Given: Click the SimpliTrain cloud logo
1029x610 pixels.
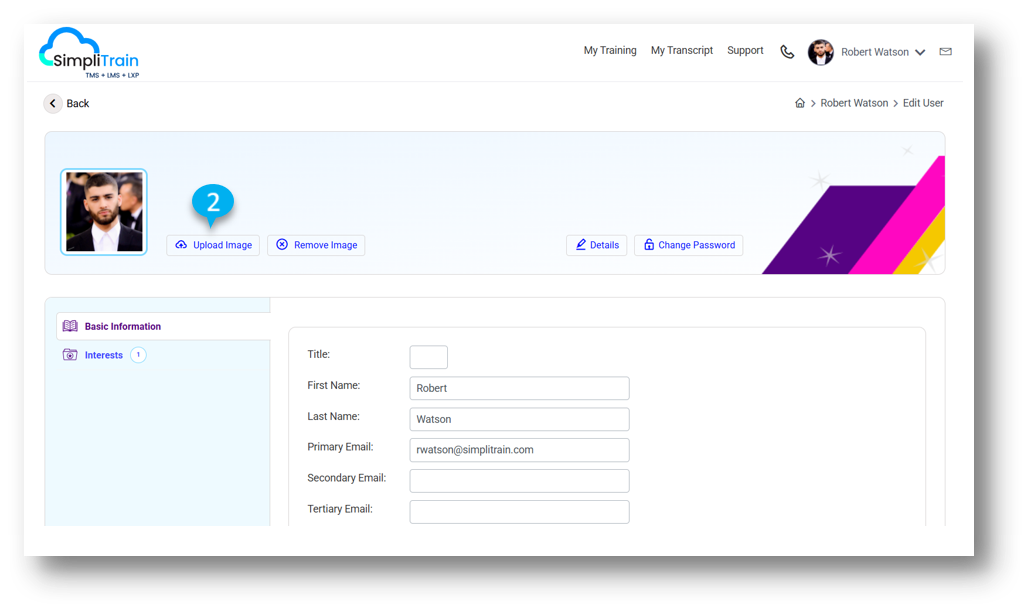Looking at the screenshot, I should tap(88, 53).
